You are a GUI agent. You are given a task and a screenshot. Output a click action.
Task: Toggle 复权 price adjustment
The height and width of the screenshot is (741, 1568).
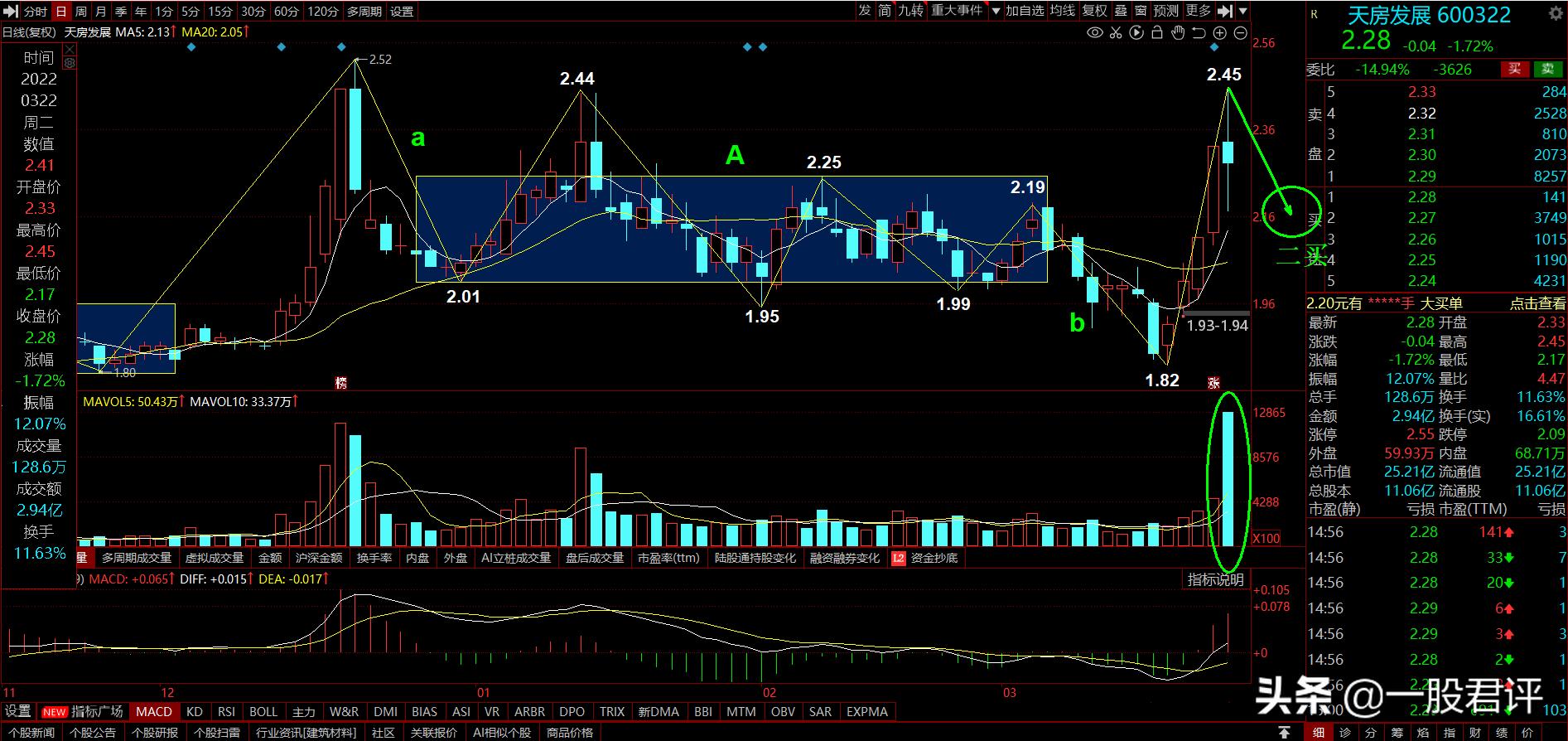(x=1094, y=11)
